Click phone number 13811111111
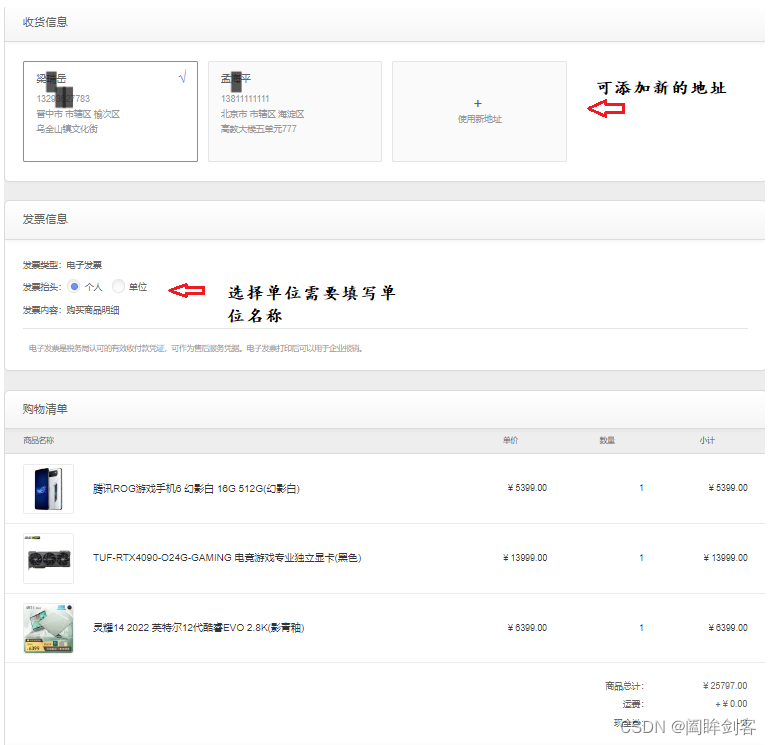Image resolution: width=772 pixels, height=745 pixels. click(x=245, y=99)
